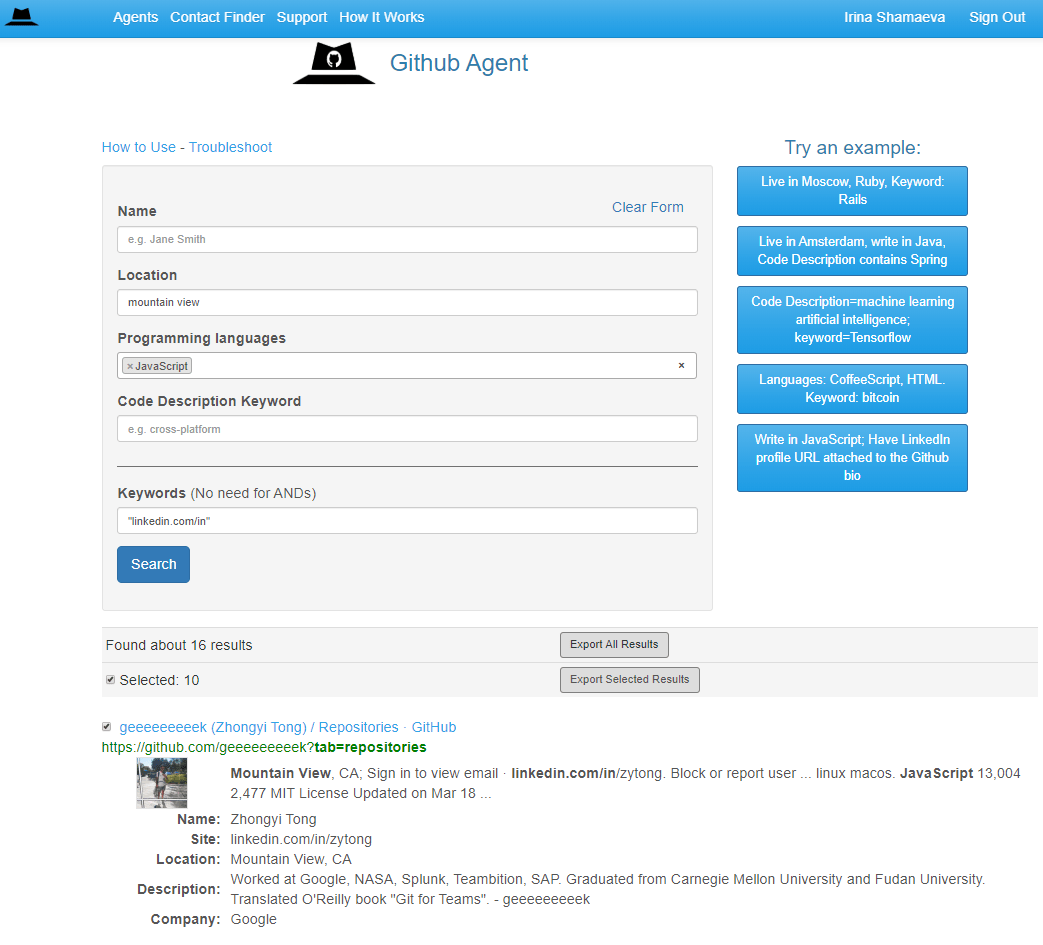
Task: Click the Octocat logo beside Github Agent title
Action: click(x=334, y=62)
